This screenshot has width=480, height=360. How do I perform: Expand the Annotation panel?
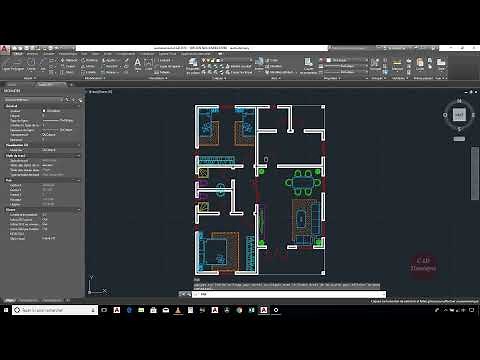(158, 78)
